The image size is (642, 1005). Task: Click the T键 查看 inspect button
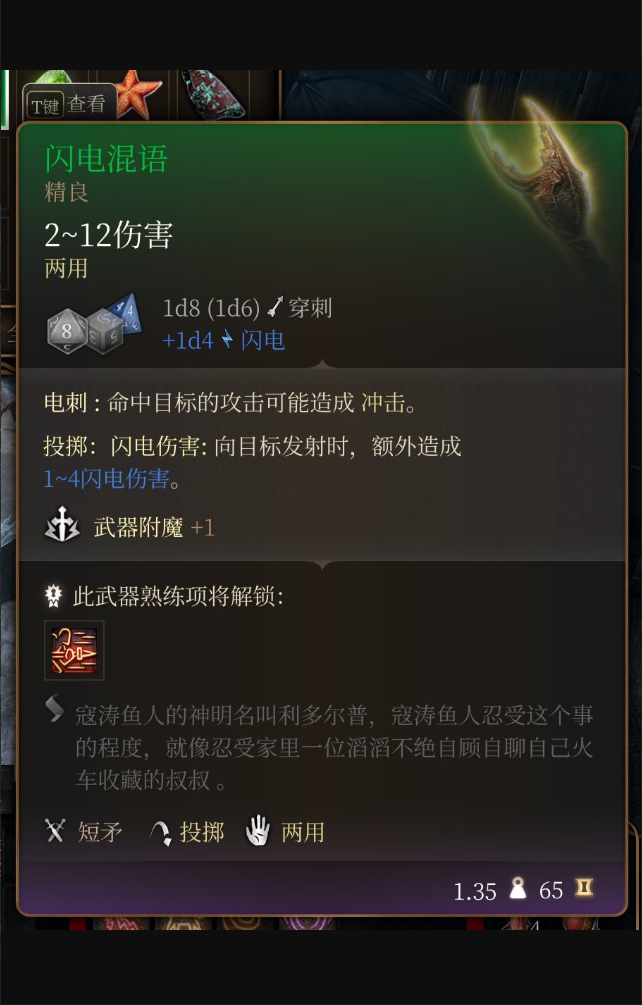click(x=70, y=104)
